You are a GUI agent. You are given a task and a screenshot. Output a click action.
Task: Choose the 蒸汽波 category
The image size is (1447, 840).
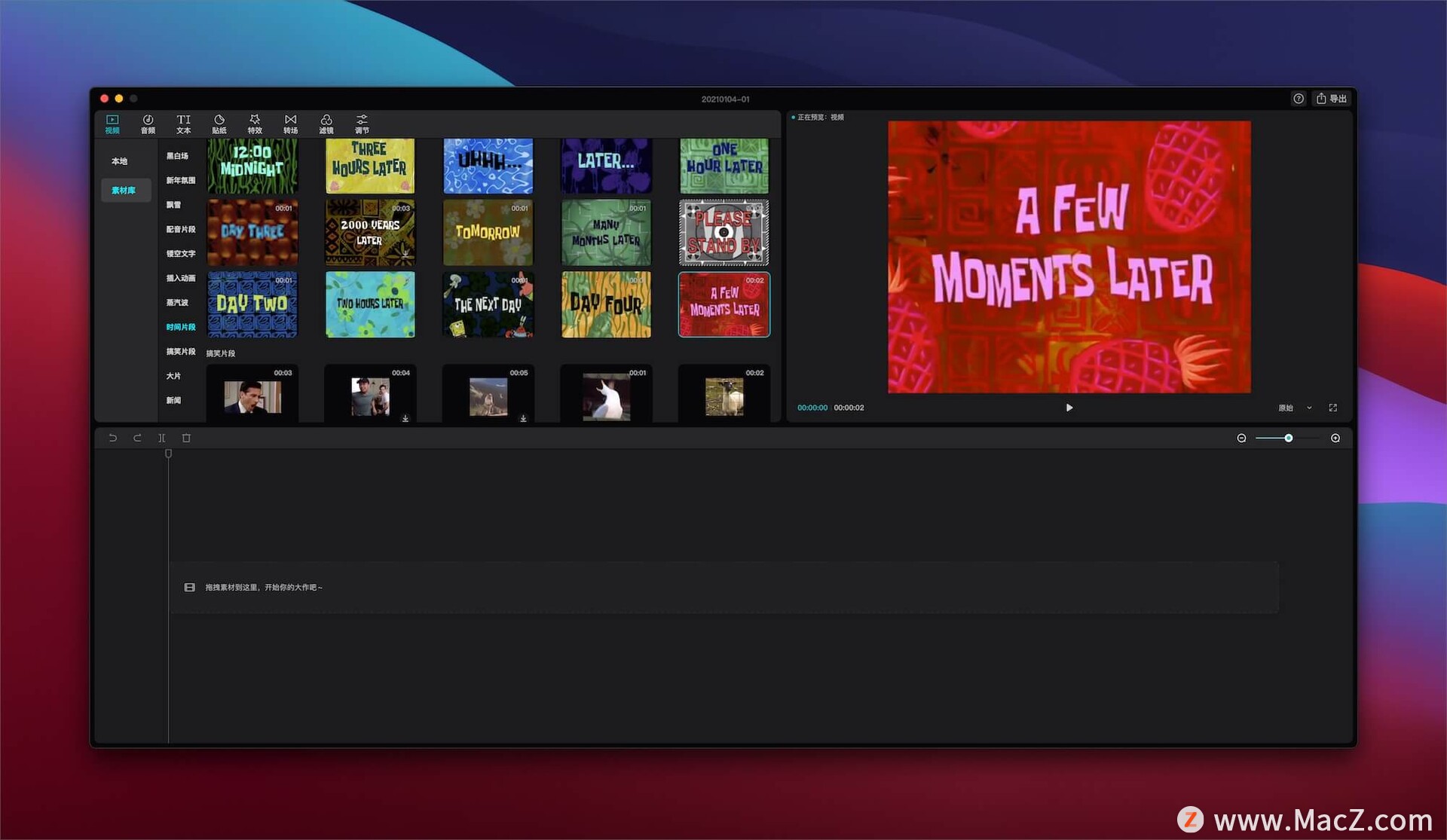[x=177, y=302]
